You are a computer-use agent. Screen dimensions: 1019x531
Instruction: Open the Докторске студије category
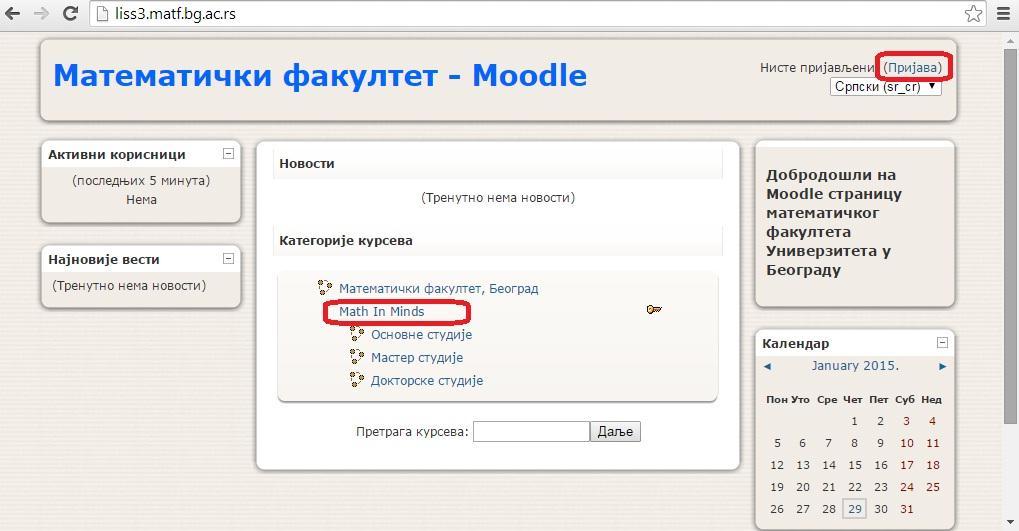[426, 381]
